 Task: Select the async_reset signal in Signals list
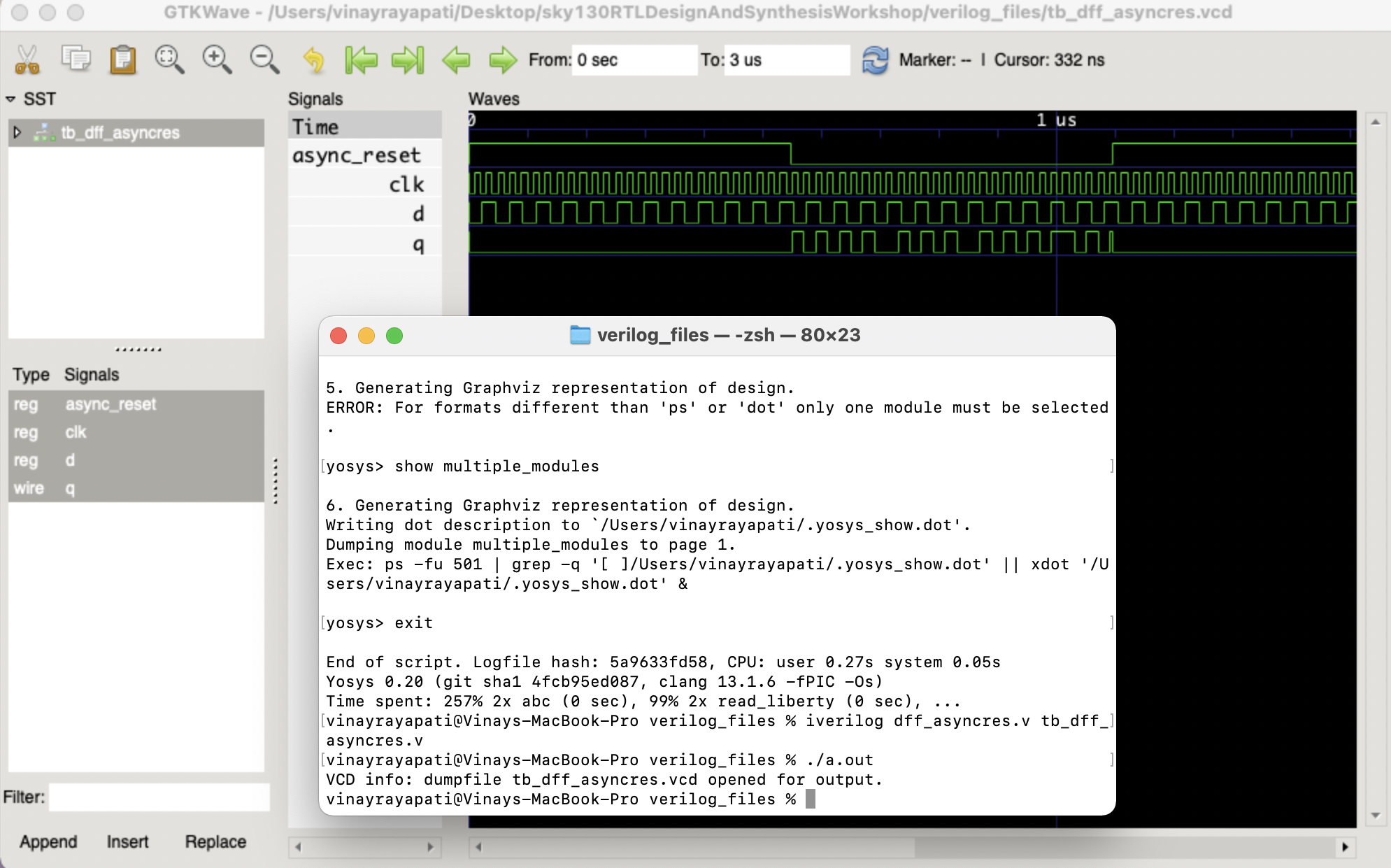coord(357,155)
